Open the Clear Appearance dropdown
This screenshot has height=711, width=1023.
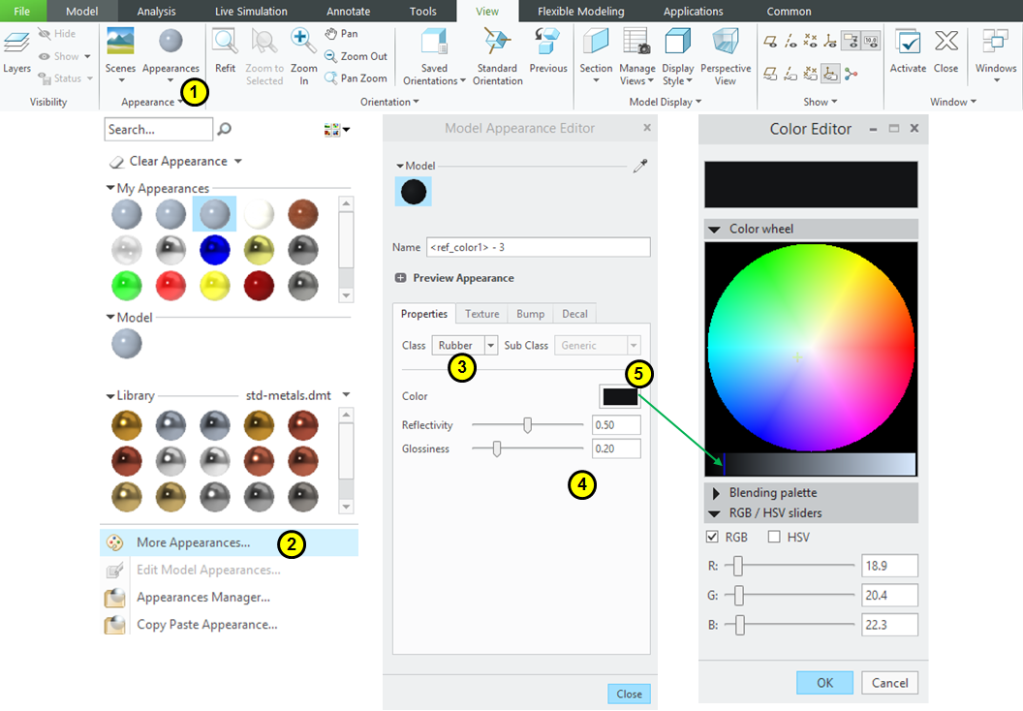tap(237, 161)
